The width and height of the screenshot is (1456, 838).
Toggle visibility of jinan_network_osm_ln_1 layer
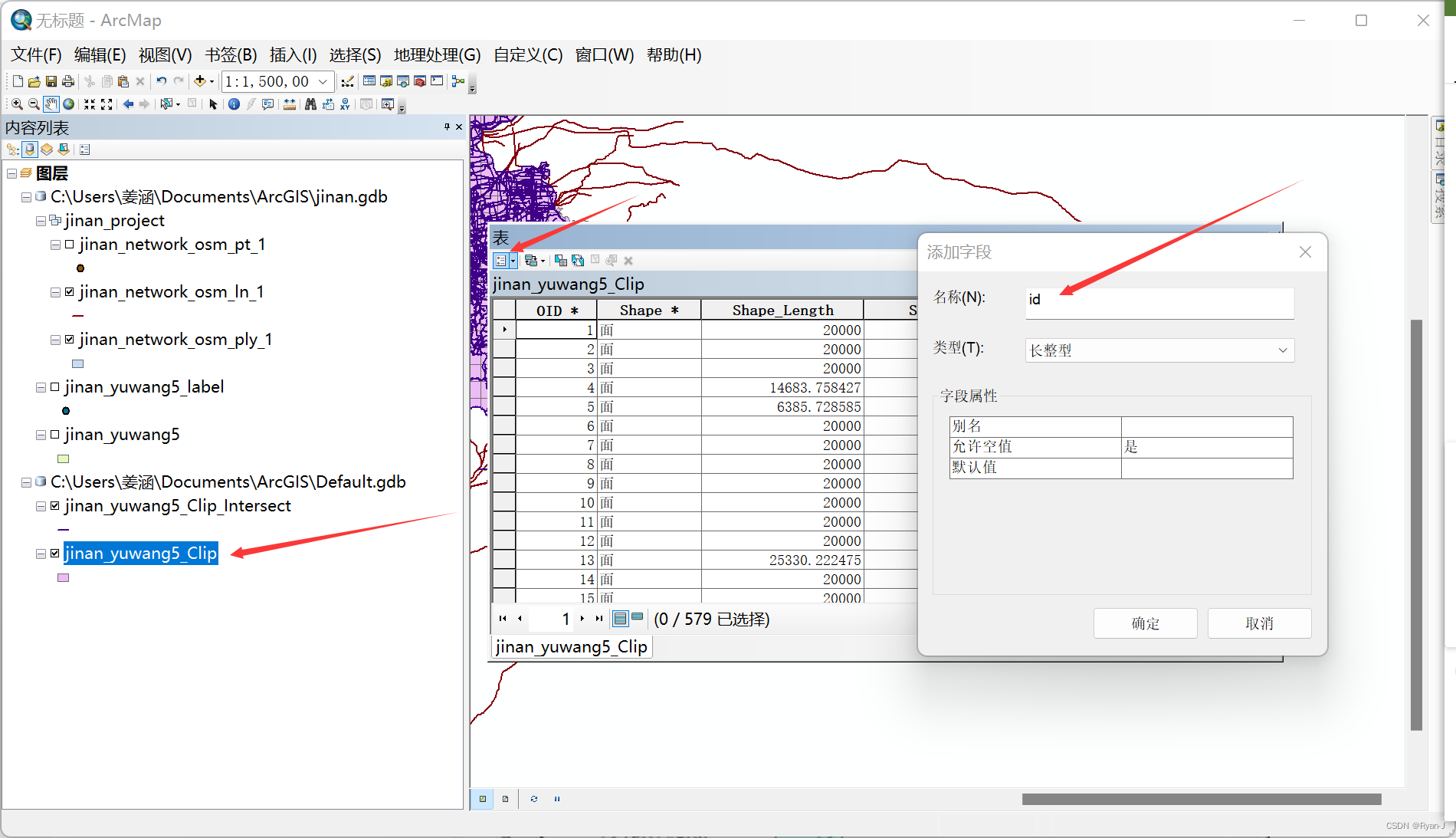click(x=68, y=291)
